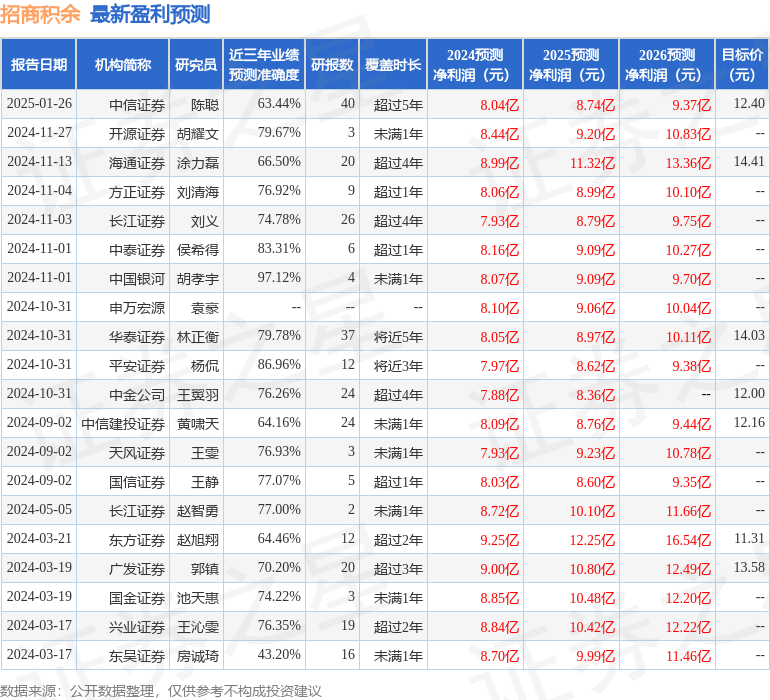The width and height of the screenshot is (770, 700).
Task: Select researcher 王翼羽
Action: (x=197, y=395)
